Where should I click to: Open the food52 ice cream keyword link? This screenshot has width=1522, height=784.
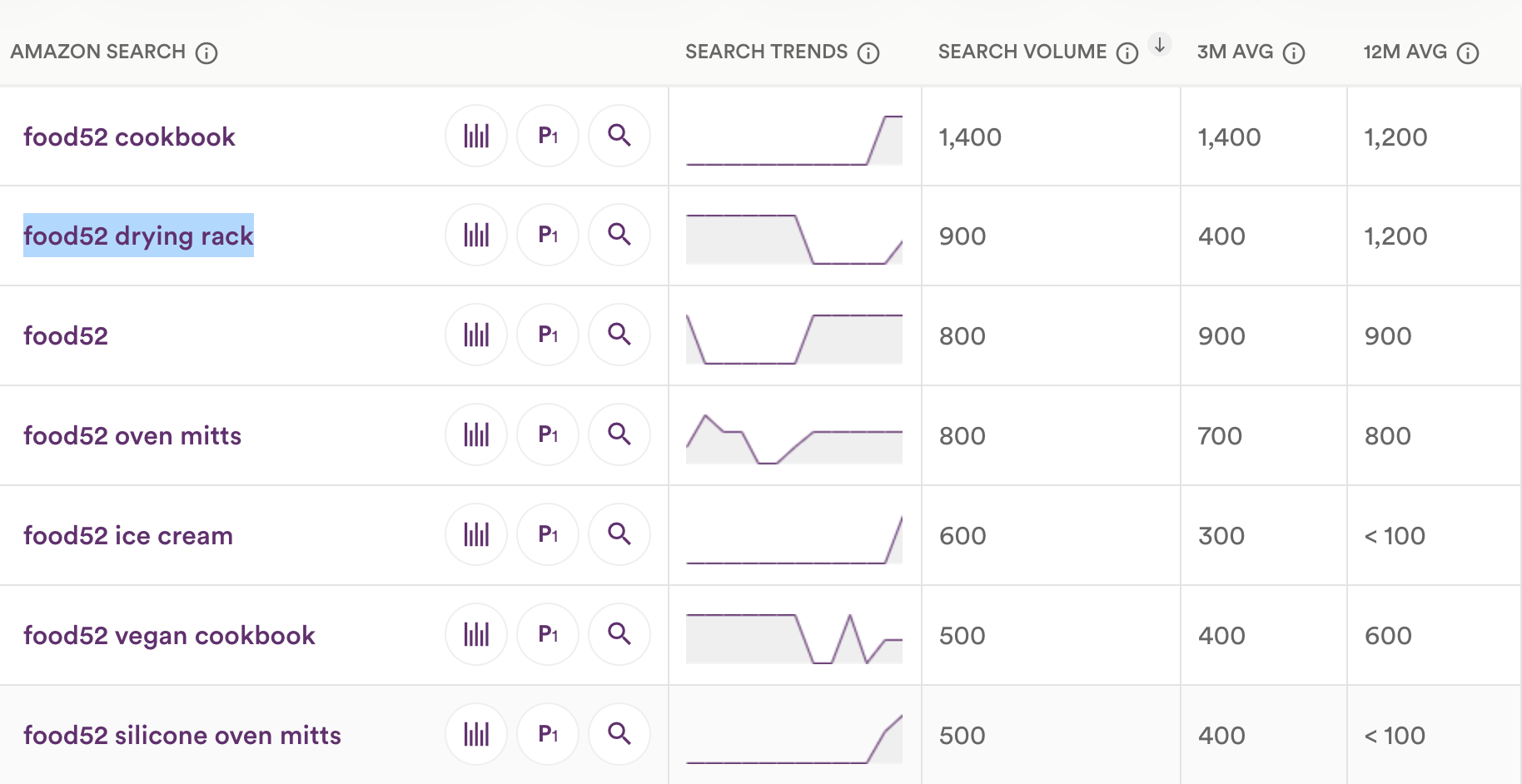coord(128,535)
